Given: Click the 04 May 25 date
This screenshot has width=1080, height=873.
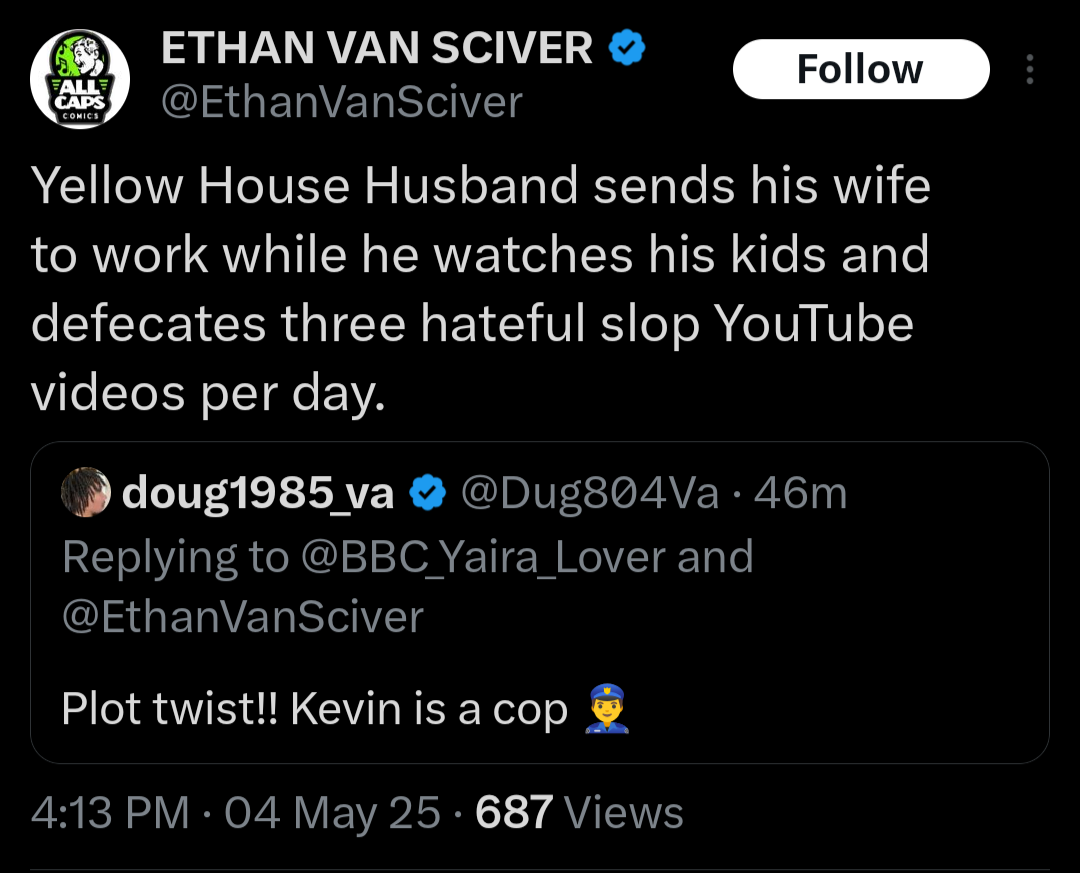Looking at the screenshot, I should 332,812.
